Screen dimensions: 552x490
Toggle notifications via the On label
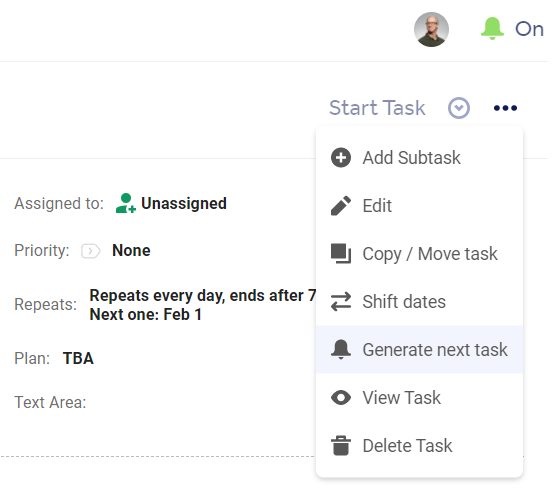(x=529, y=29)
